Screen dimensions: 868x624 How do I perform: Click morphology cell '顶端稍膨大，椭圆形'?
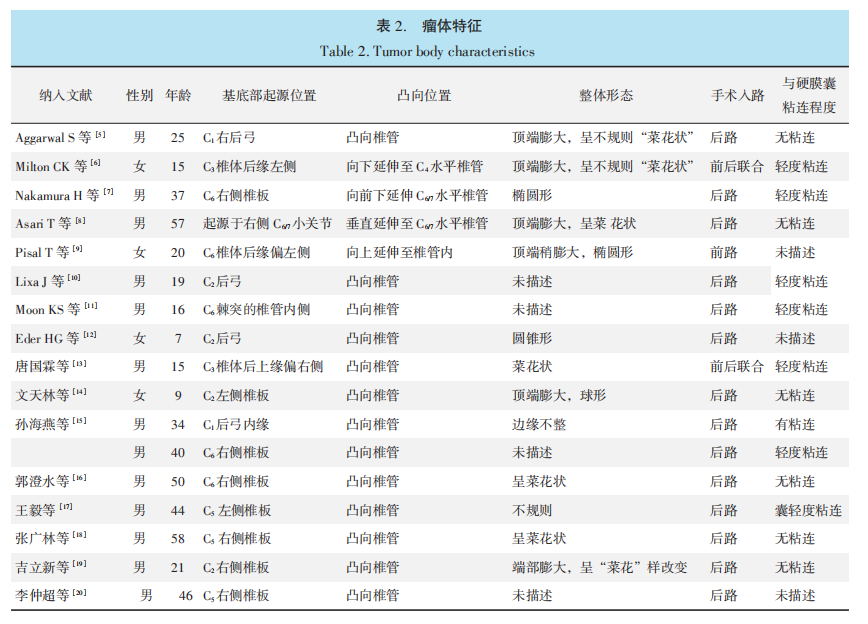(572, 252)
